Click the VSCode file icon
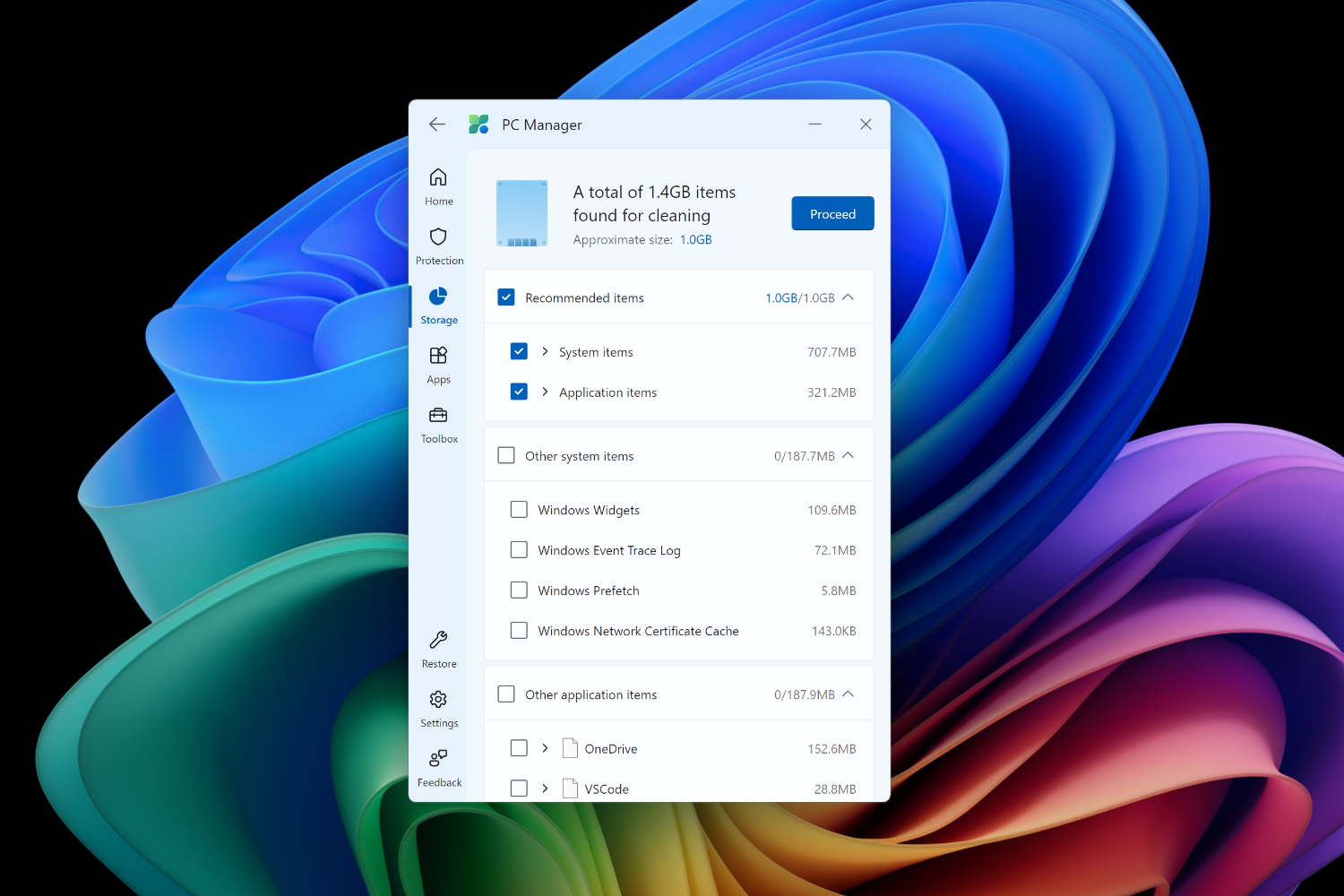1344x896 pixels. pyautogui.click(x=570, y=788)
